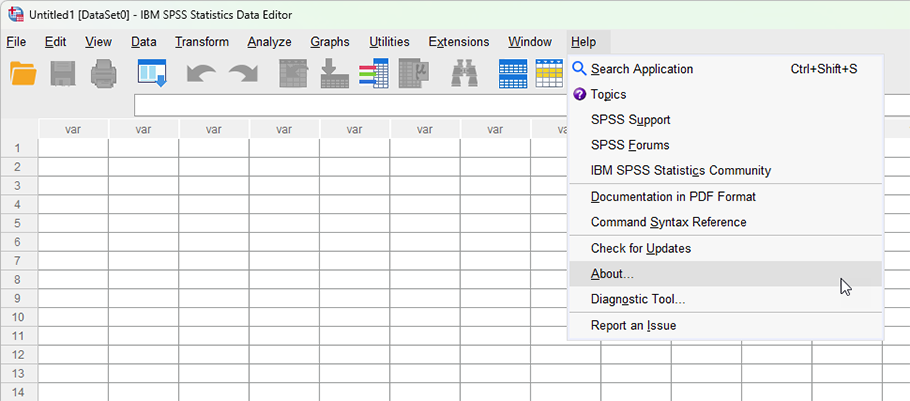910x401 pixels.
Task: Open the Transform menu
Action: pyautogui.click(x=202, y=42)
